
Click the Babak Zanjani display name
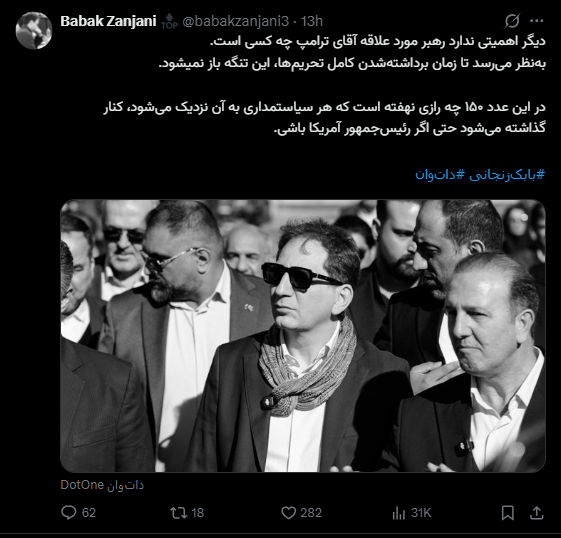[108, 21]
